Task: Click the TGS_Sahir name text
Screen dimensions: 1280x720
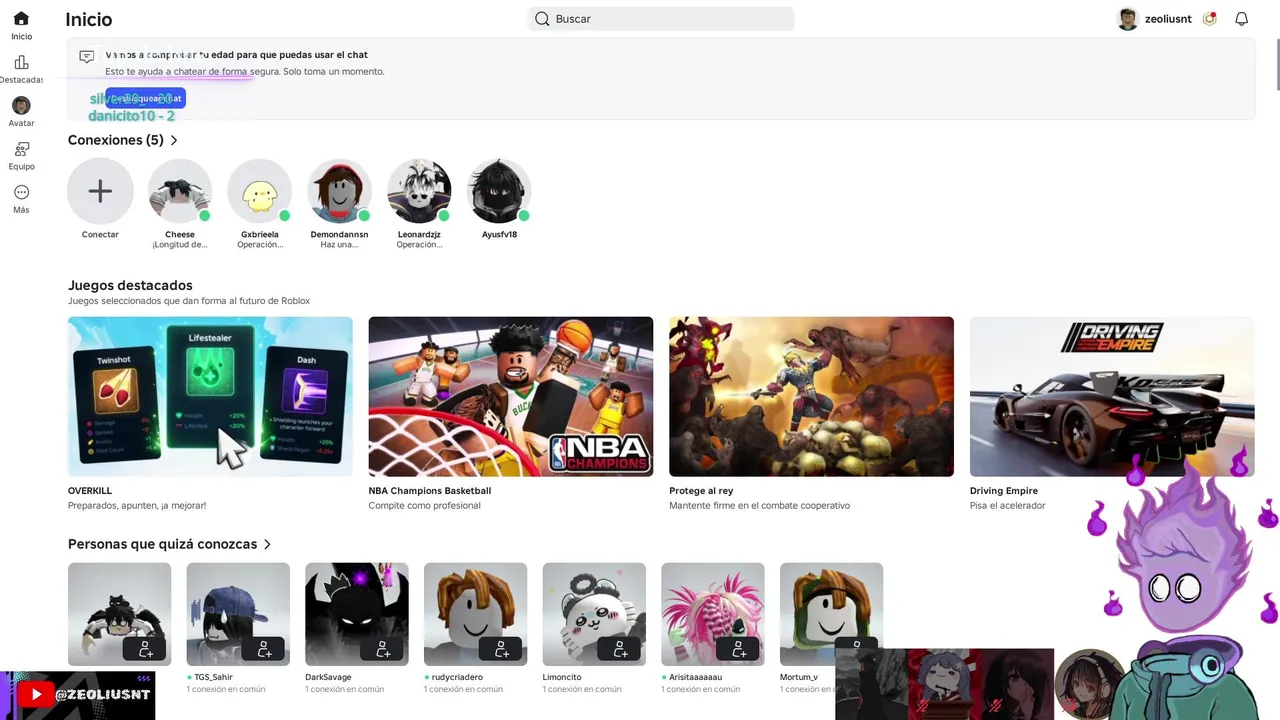Action: pos(213,677)
